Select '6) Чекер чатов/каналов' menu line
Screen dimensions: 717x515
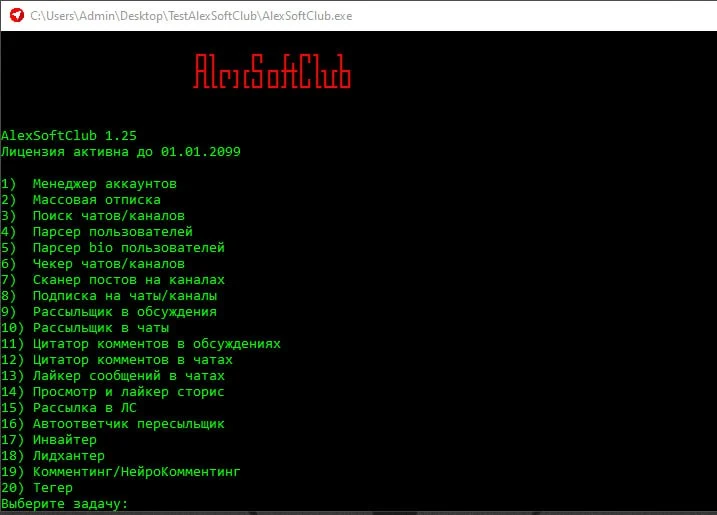pyautogui.click(x=93, y=264)
